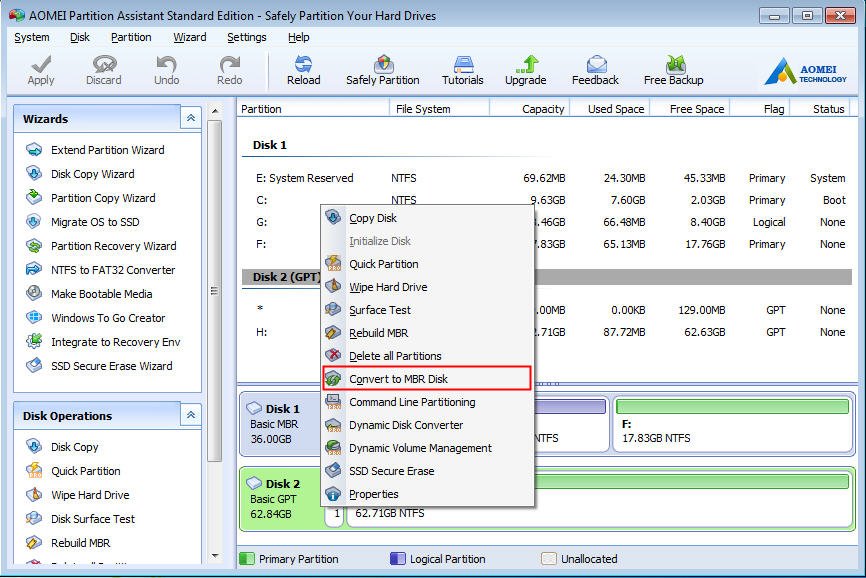The width and height of the screenshot is (866, 578).
Task: Choose Dynamic Volume Management
Action: click(x=427, y=448)
